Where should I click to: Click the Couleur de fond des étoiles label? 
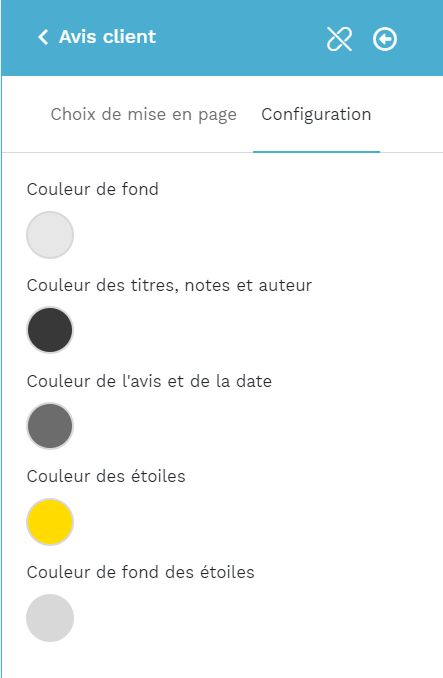(140, 572)
